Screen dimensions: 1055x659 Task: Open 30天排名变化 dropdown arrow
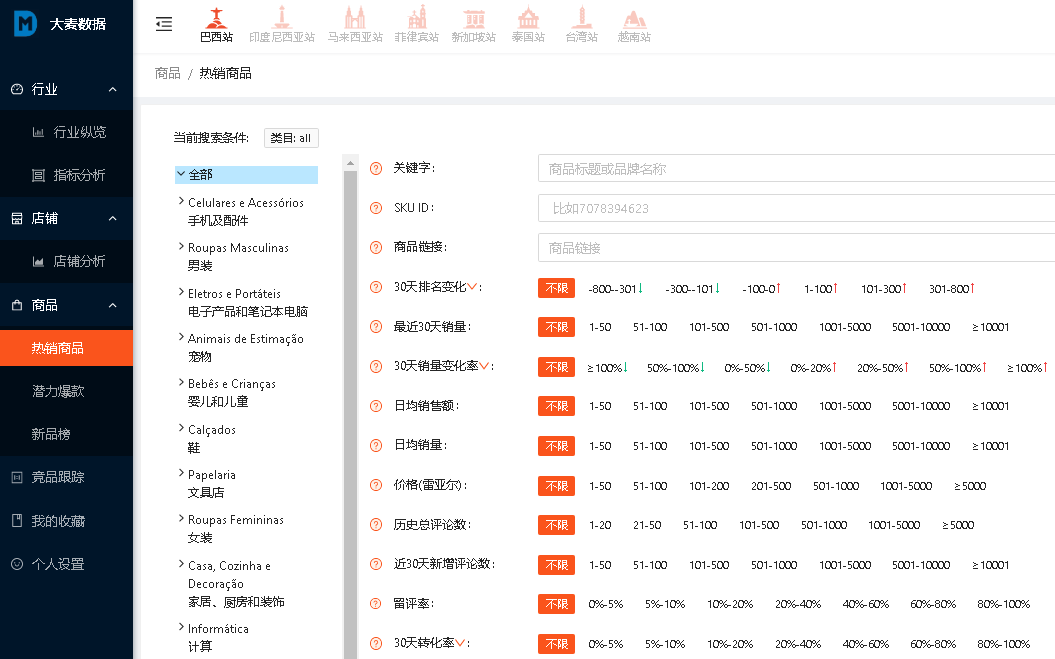[472, 287]
